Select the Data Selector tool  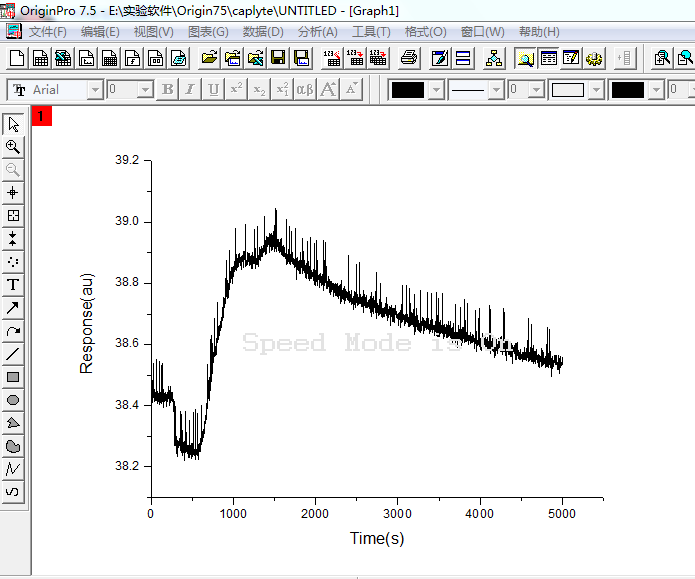(x=13, y=239)
